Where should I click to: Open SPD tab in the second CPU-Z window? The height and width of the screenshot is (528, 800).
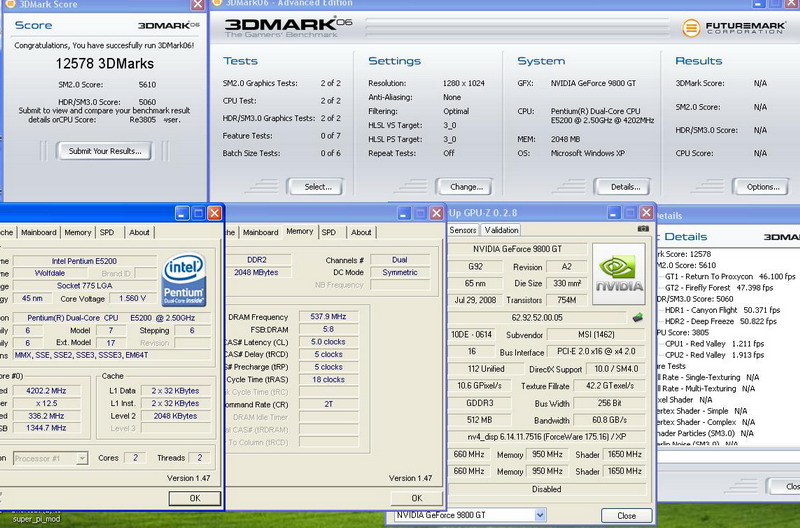click(x=329, y=232)
